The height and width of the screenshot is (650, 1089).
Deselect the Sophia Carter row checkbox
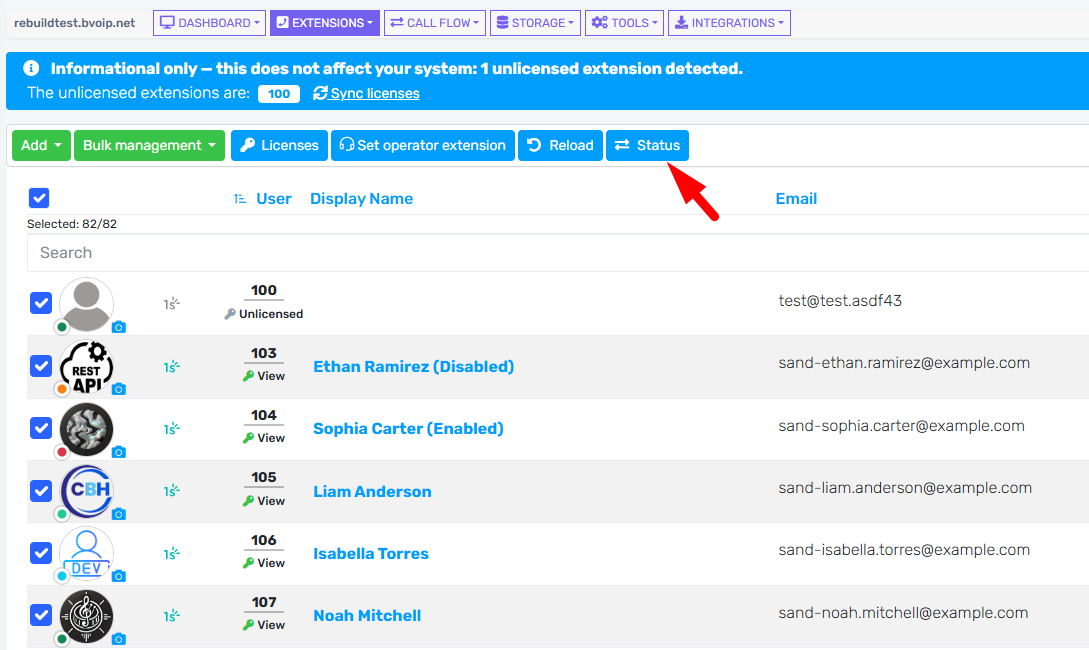40,428
